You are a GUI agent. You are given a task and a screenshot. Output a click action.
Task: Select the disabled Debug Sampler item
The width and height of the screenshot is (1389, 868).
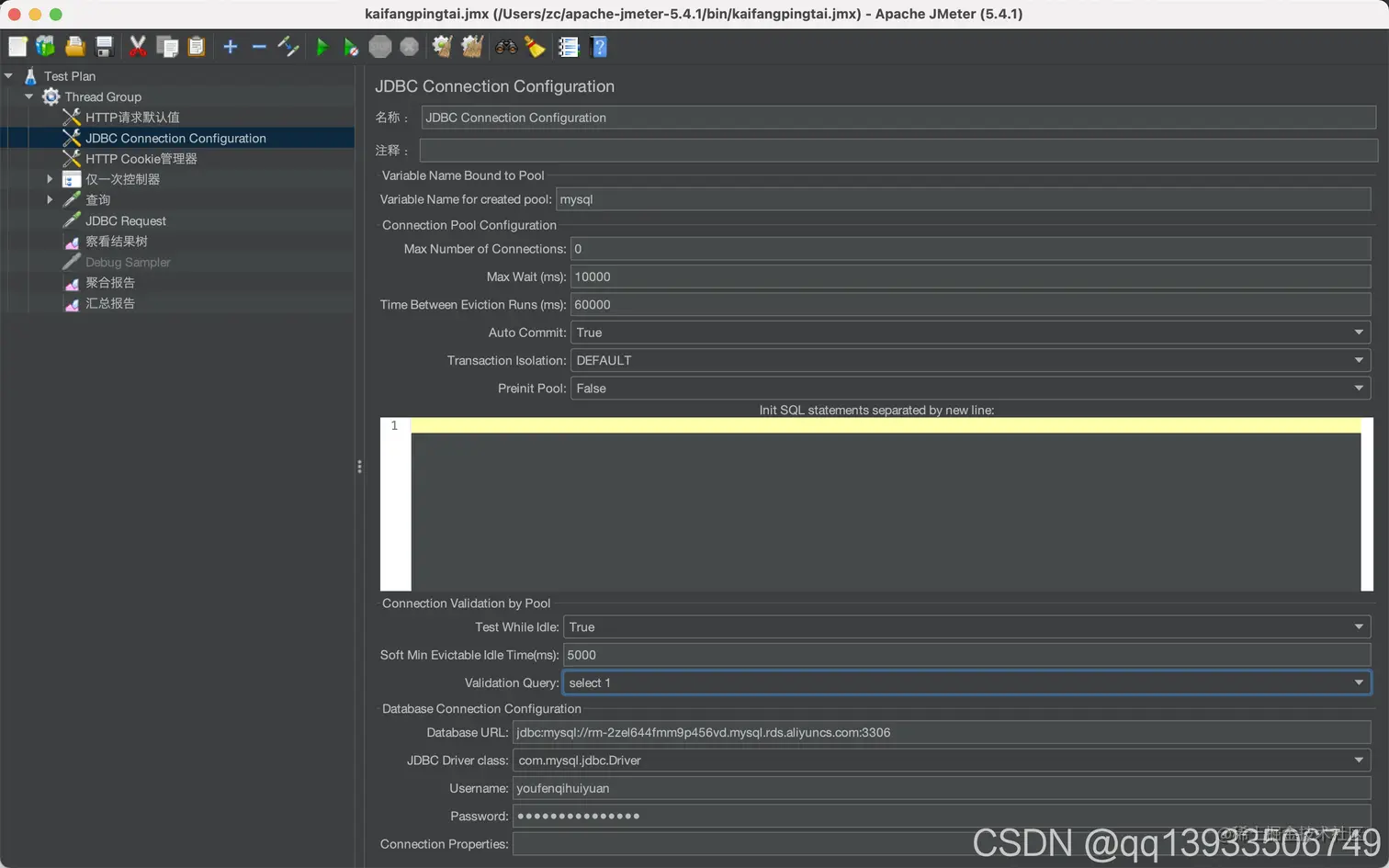(128, 262)
